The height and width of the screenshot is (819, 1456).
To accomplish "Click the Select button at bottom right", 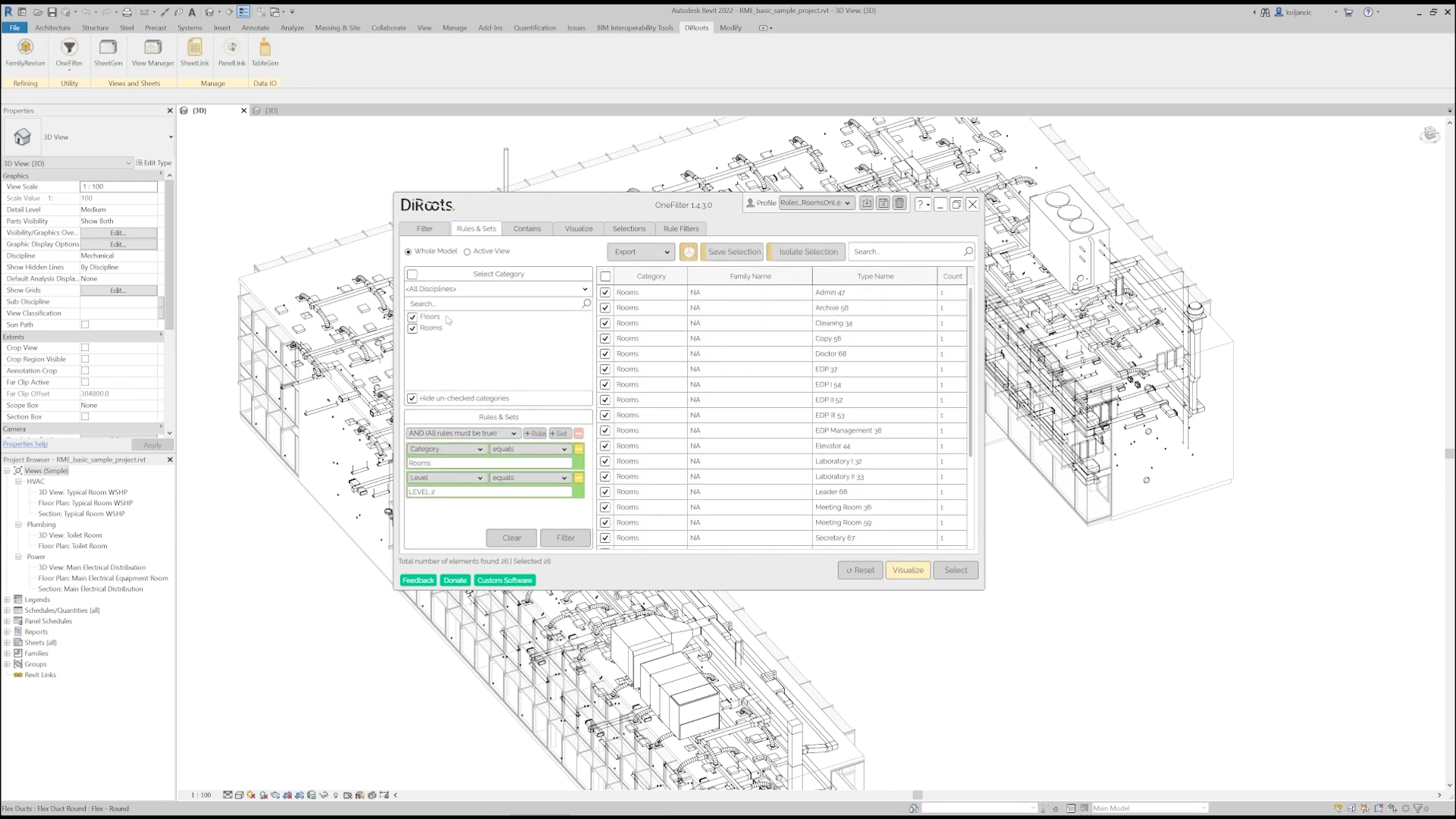I will click(x=955, y=570).
